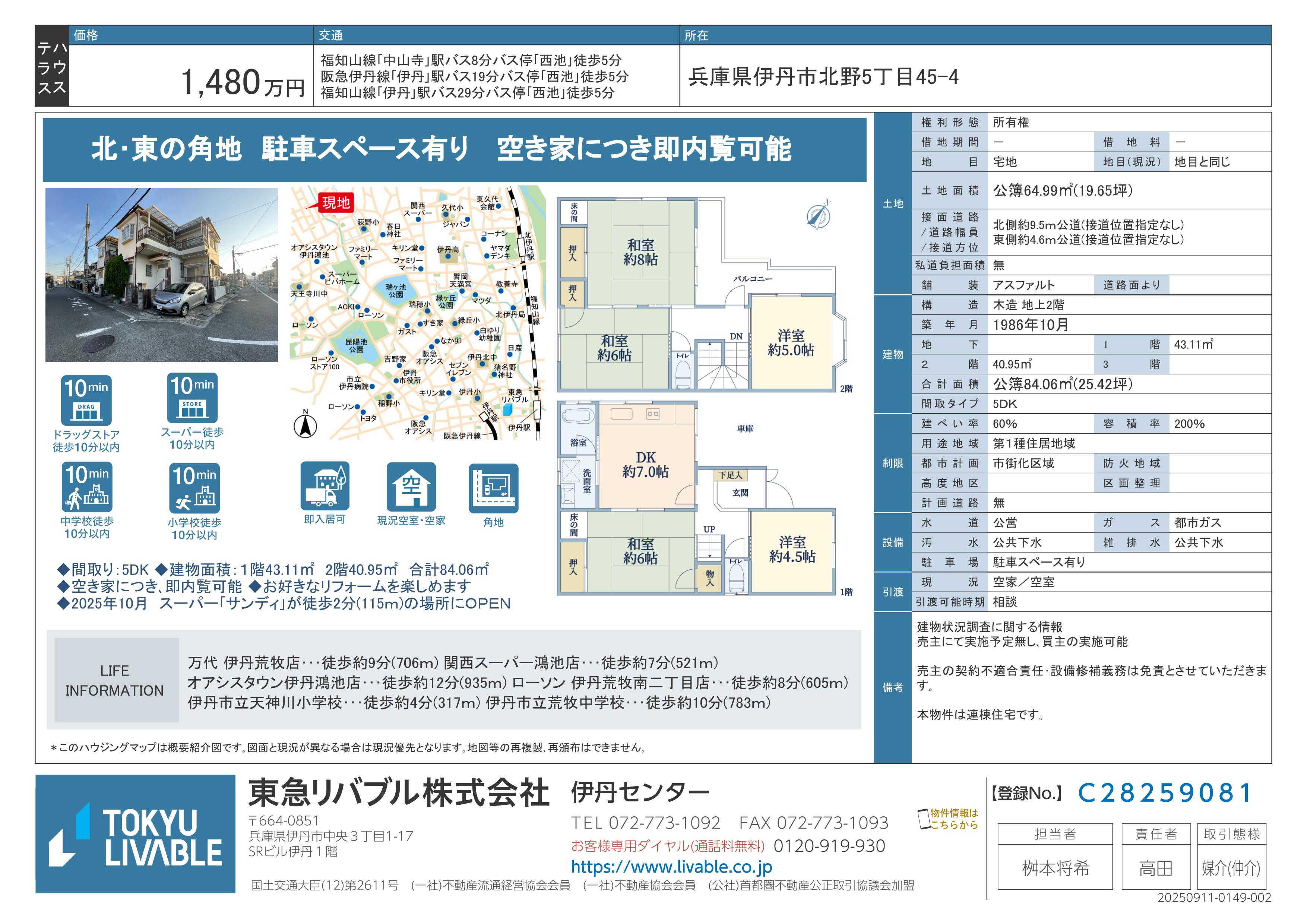Click the DK 約7.0帖 room on floor plan
Viewport: 1307px width, 924px height.
click(x=646, y=464)
